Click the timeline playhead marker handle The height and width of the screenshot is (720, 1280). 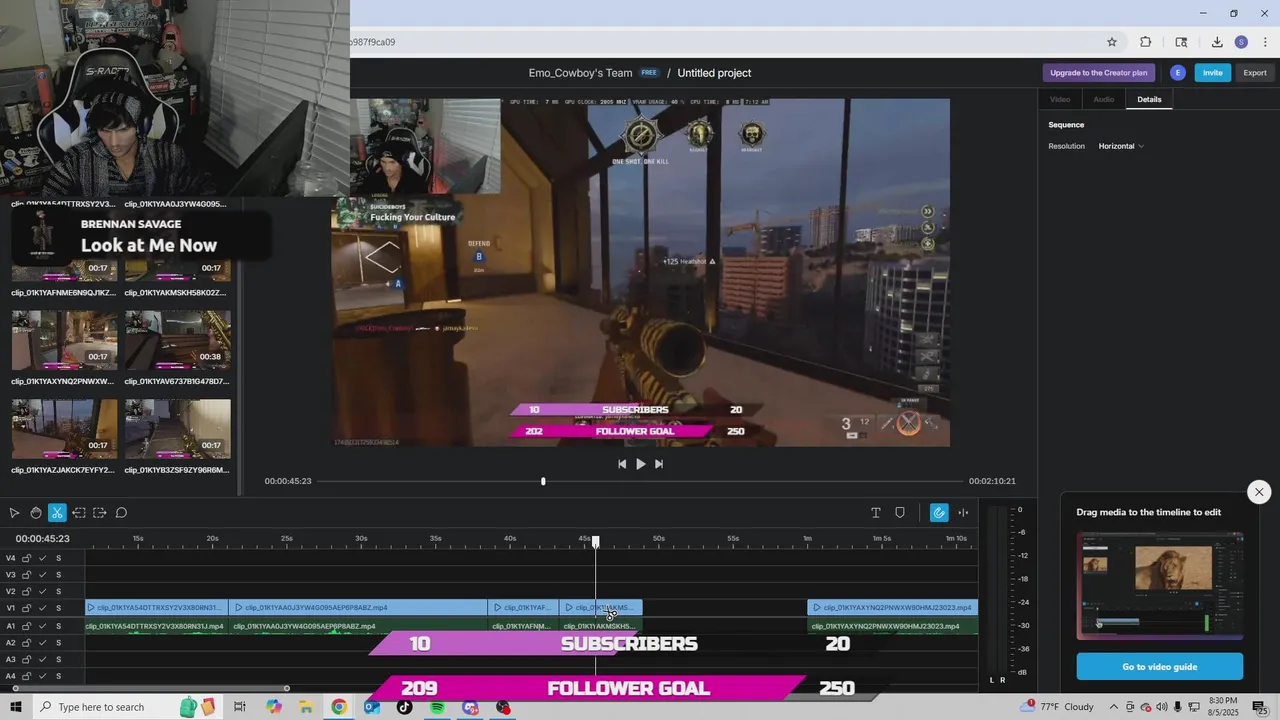pos(595,541)
